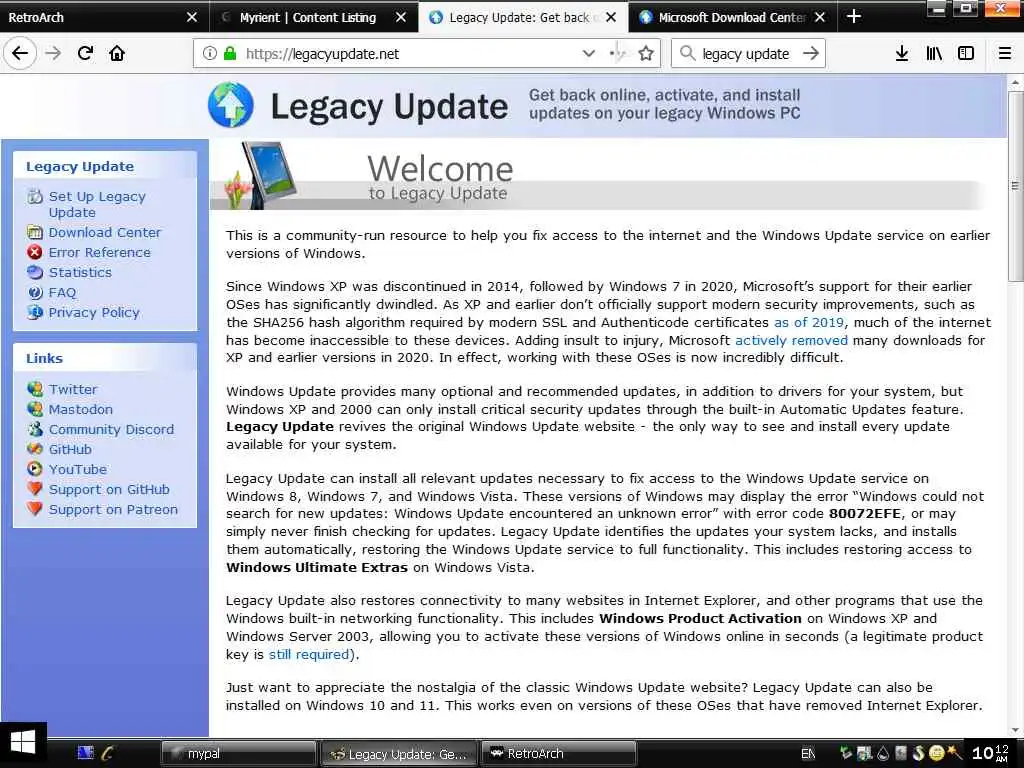
Task: Click the Twitter globe icon
Action: point(35,389)
